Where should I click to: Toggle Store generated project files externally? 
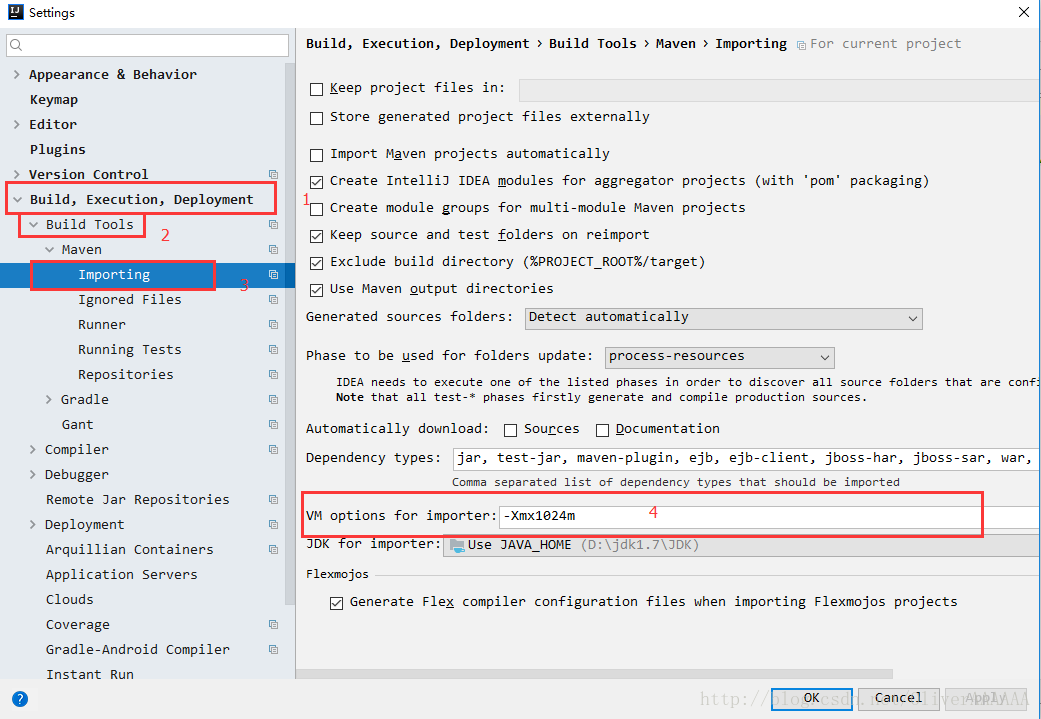[x=317, y=118]
